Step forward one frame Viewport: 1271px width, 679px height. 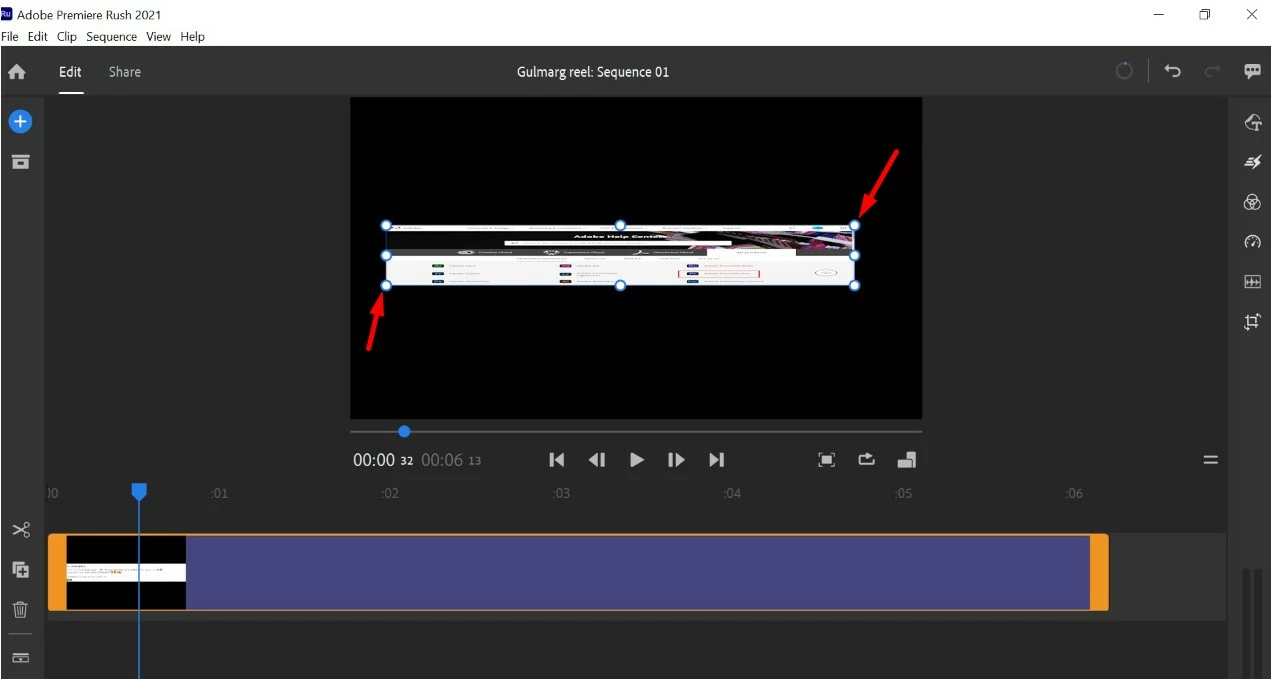(x=676, y=460)
